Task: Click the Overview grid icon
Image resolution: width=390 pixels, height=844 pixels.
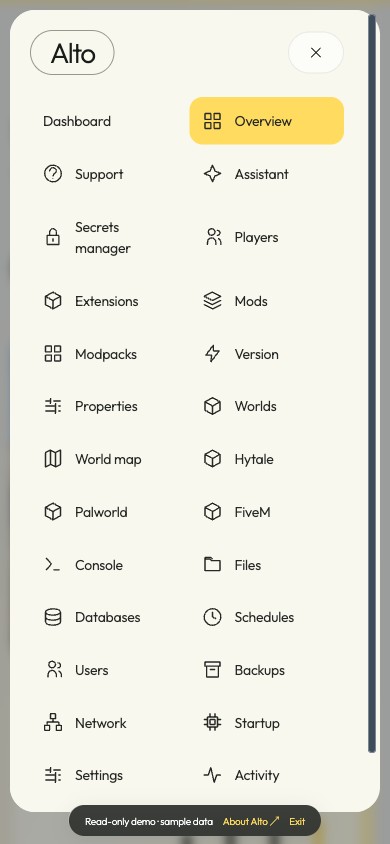Action: (x=212, y=121)
